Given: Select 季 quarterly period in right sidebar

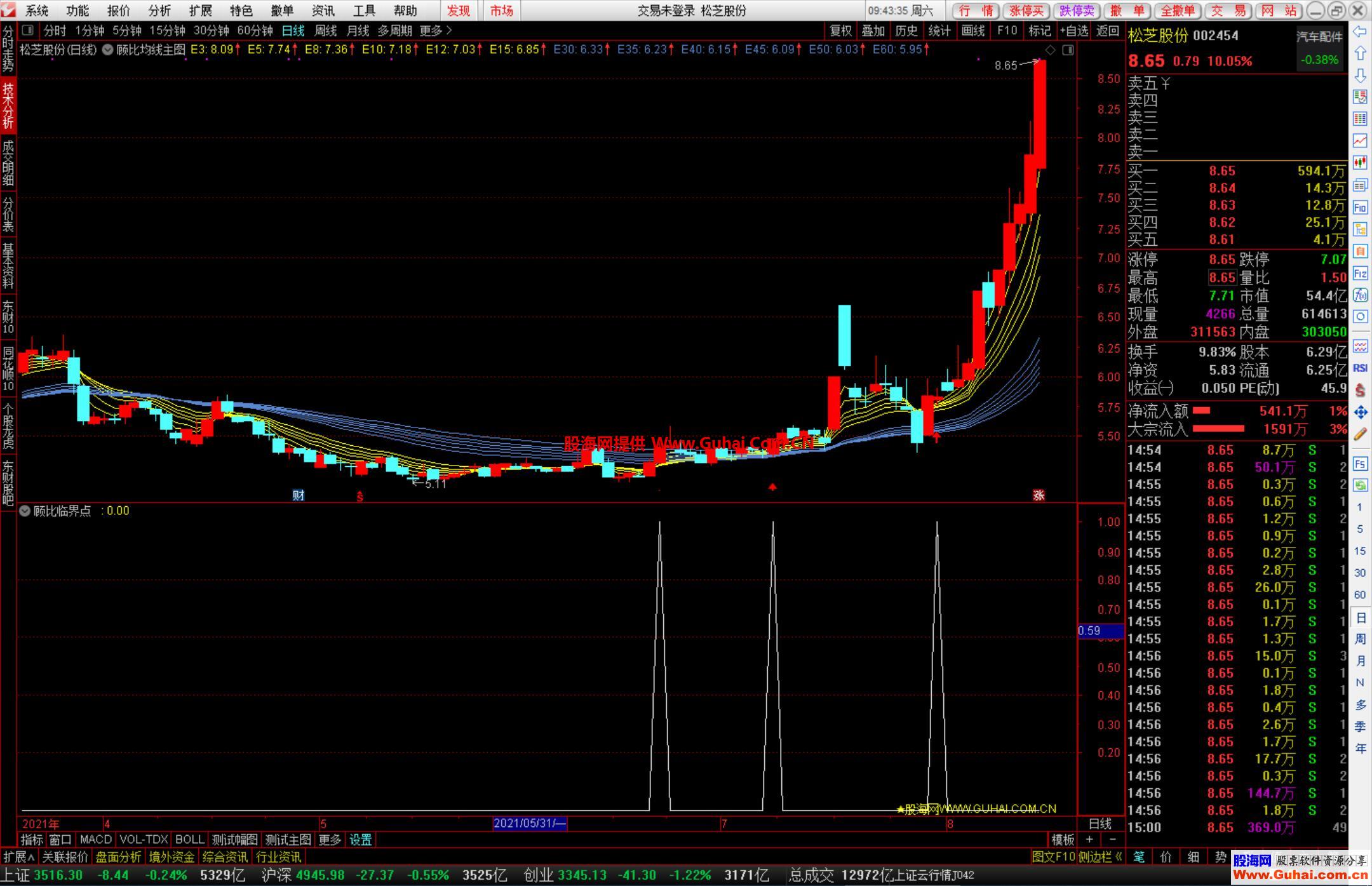Looking at the screenshot, I should tap(1360, 727).
